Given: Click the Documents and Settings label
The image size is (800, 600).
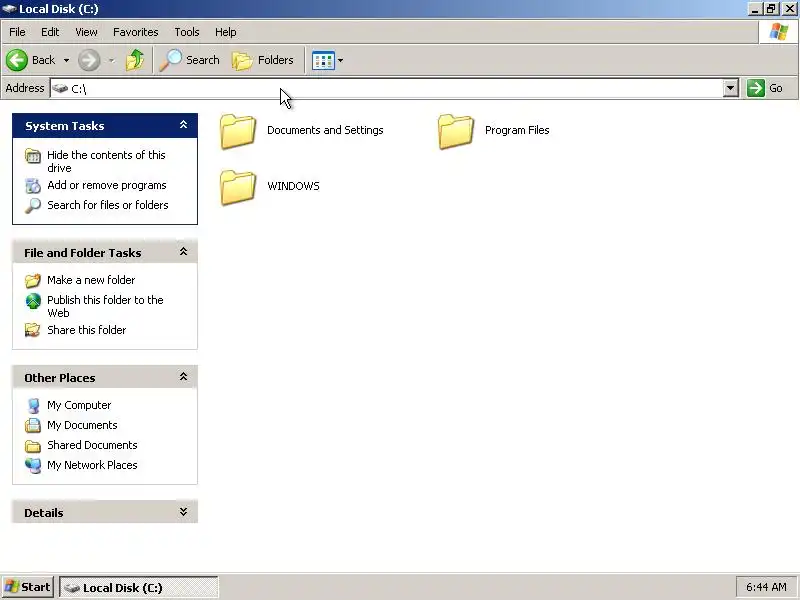Looking at the screenshot, I should click(x=325, y=130).
